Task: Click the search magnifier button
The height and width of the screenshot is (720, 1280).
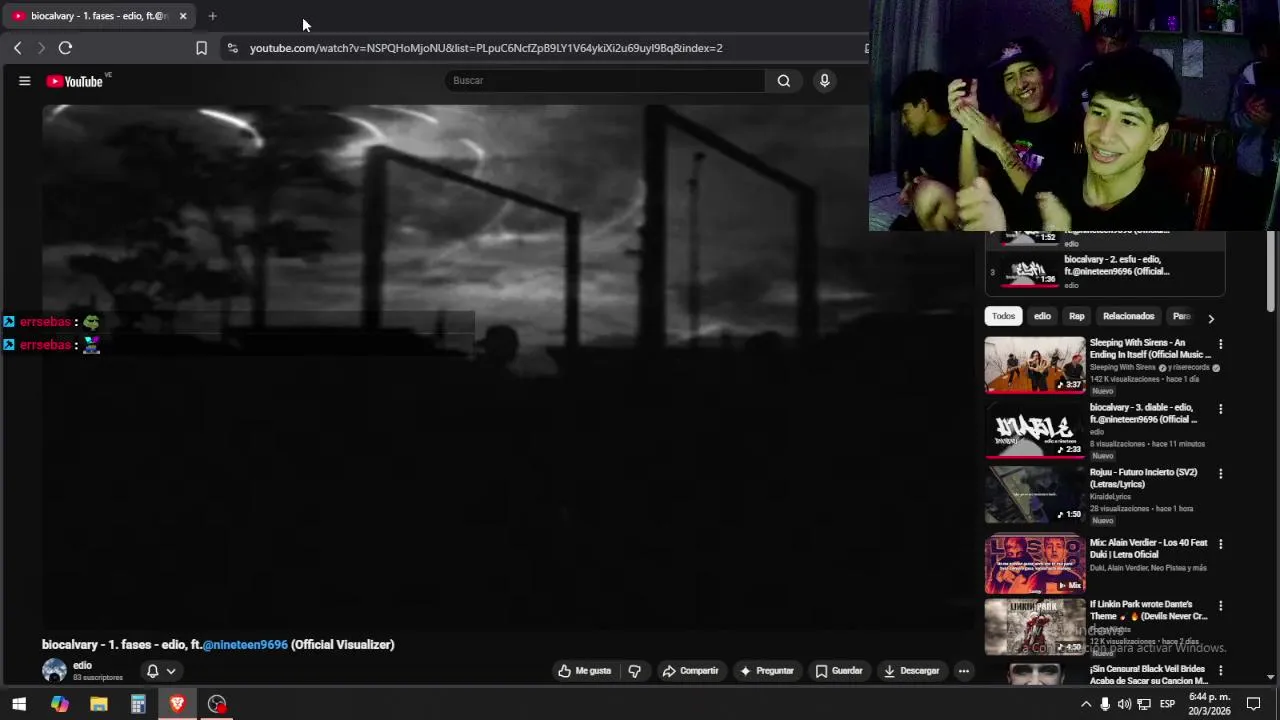Action: [x=784, y=81]
